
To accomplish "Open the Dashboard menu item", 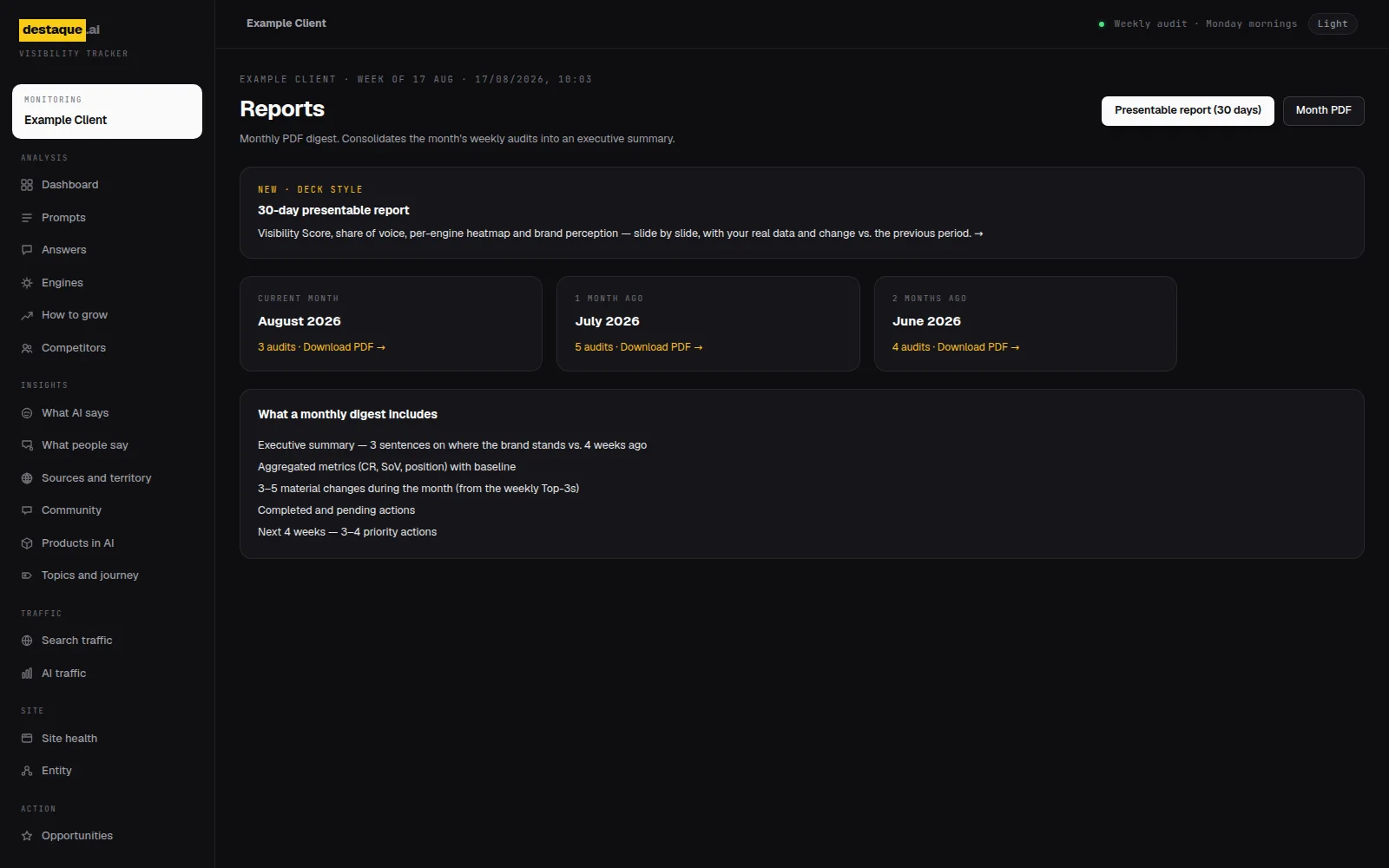I will [x=107, y=185].
